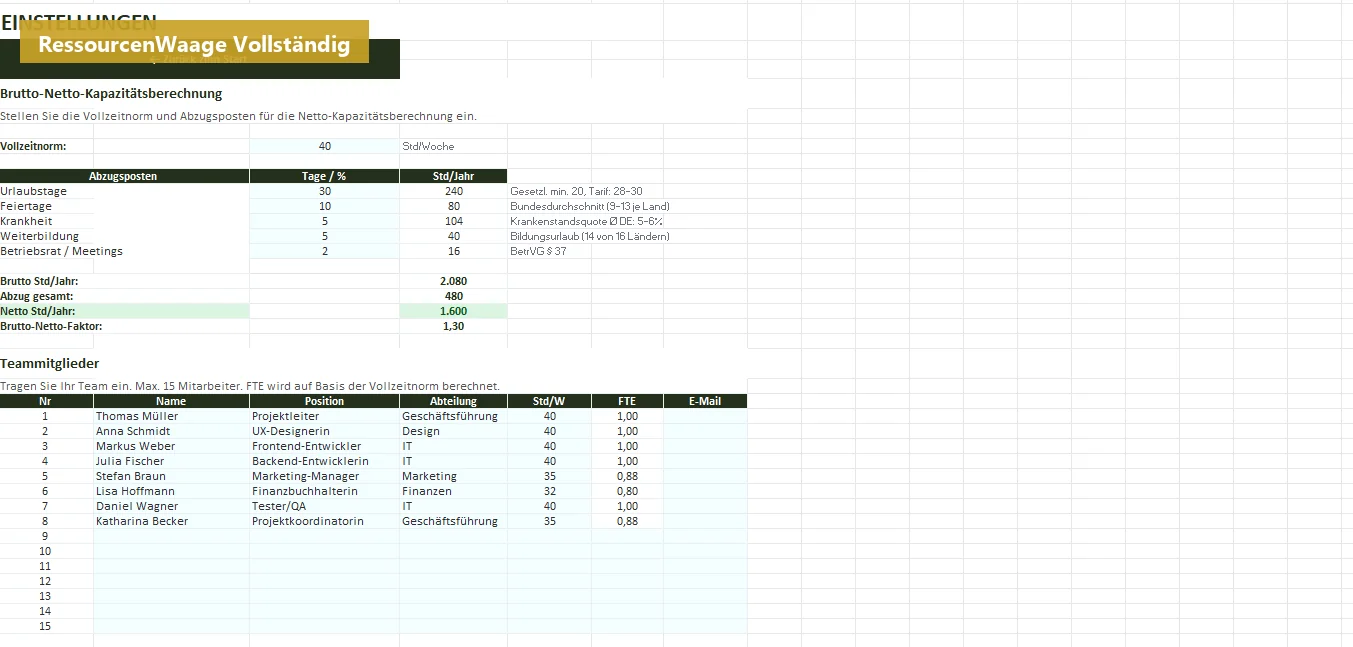
Task: Select the Teammitglieder section heading
Action: coord(50,363)
